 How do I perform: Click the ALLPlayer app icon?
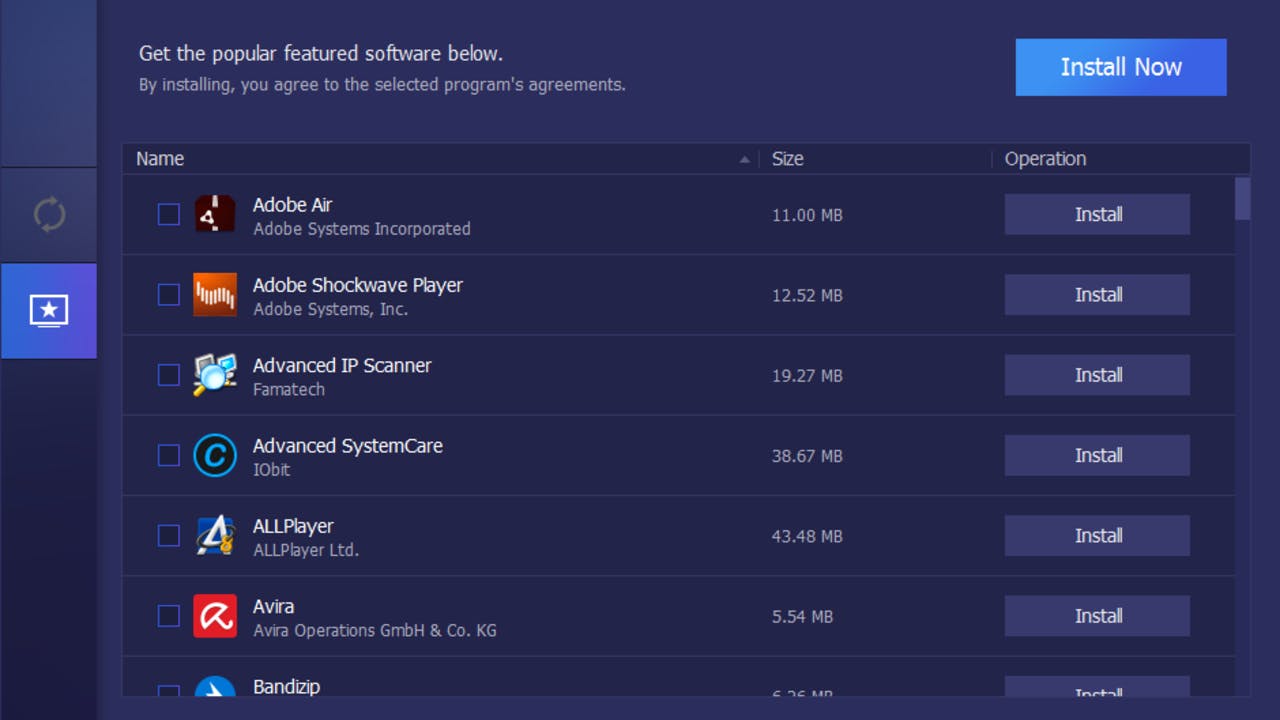214,536
